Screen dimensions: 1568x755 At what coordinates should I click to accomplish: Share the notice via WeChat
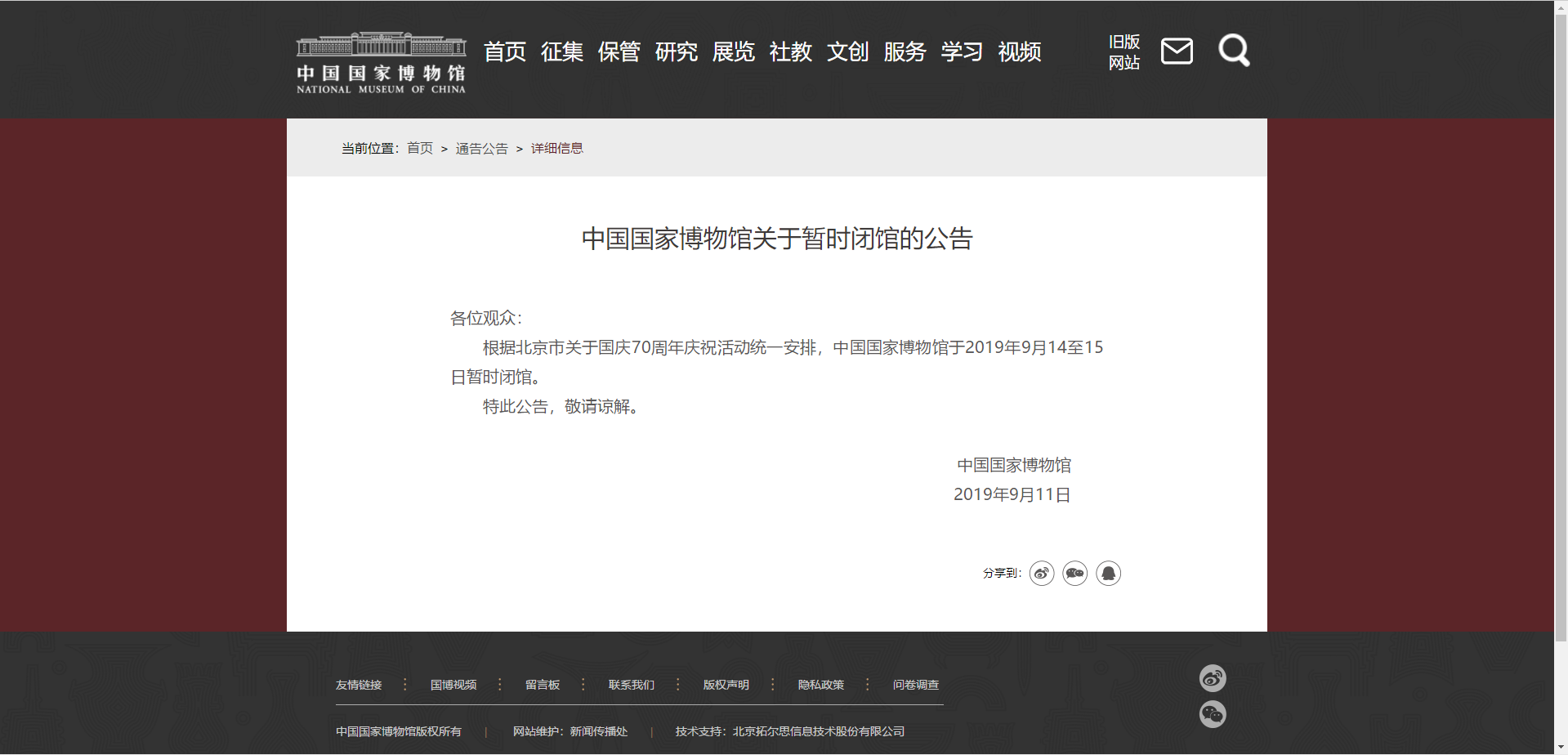[x=1075, y=574]
